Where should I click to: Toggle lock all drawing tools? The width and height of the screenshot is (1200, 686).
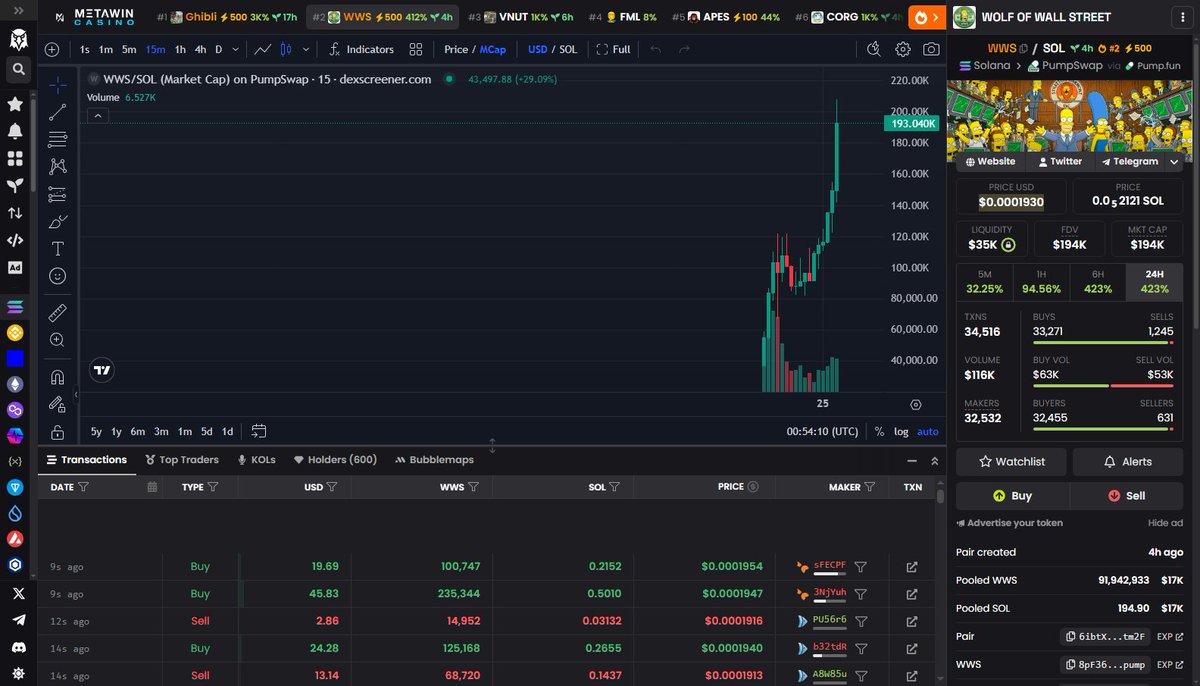coord(57,432)
